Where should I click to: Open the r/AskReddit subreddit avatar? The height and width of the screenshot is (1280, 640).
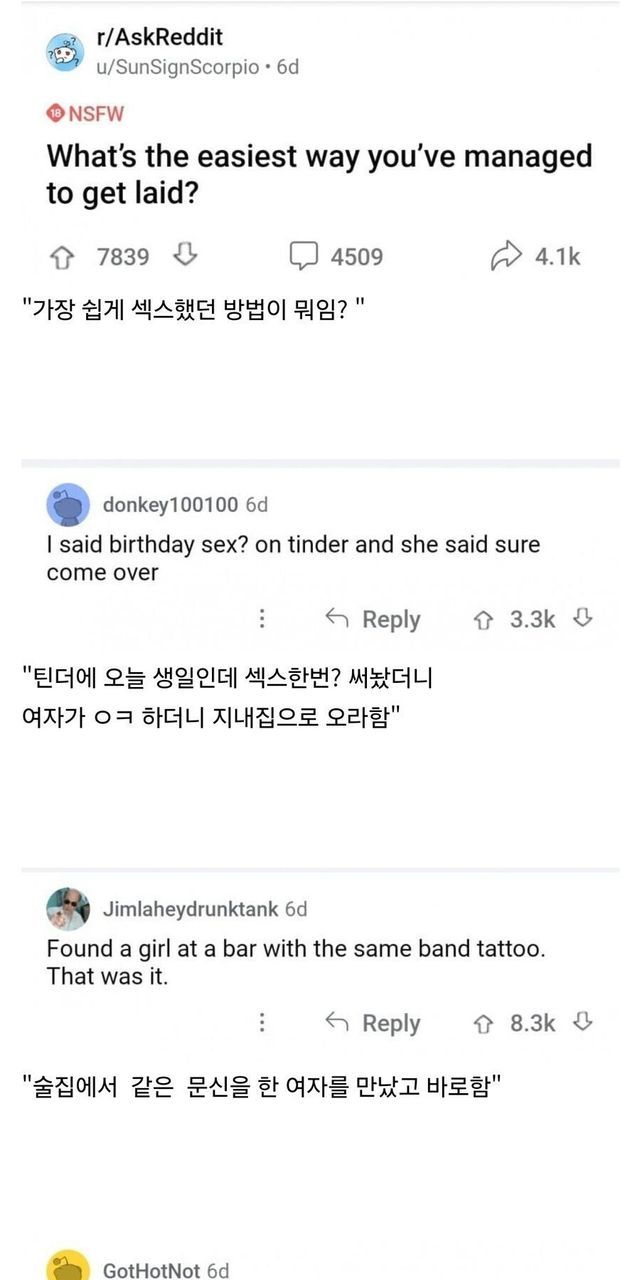coord(66,52)
